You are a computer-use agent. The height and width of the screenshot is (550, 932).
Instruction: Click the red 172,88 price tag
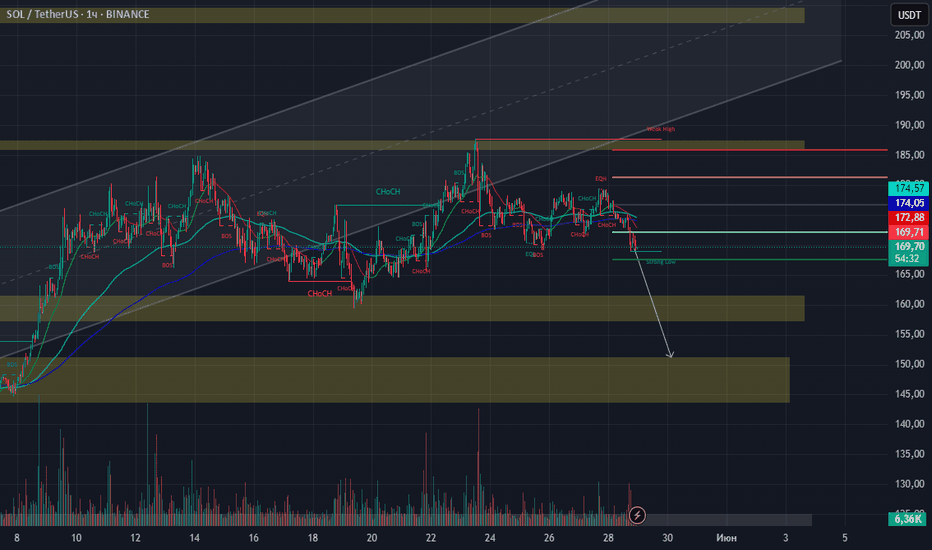(908, 218)
